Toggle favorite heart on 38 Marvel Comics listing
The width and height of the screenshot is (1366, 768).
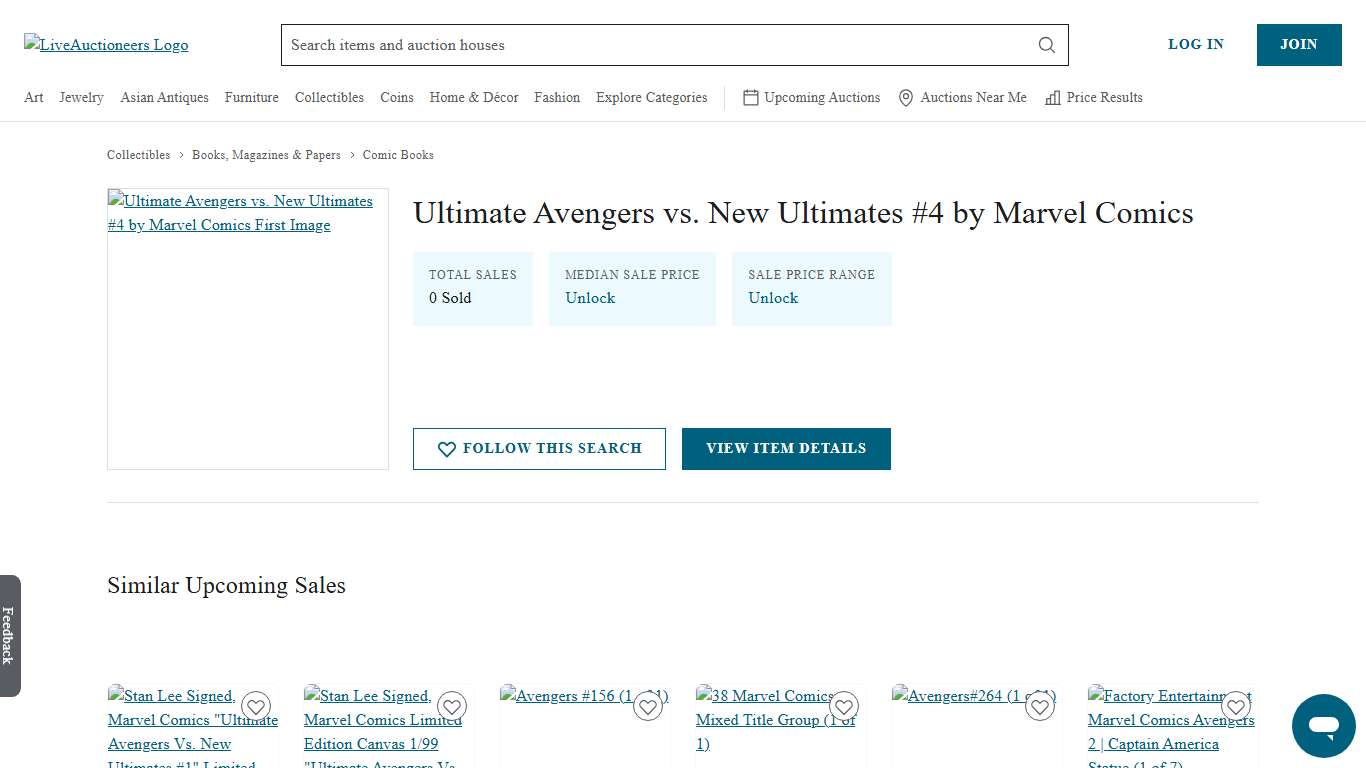844,706
